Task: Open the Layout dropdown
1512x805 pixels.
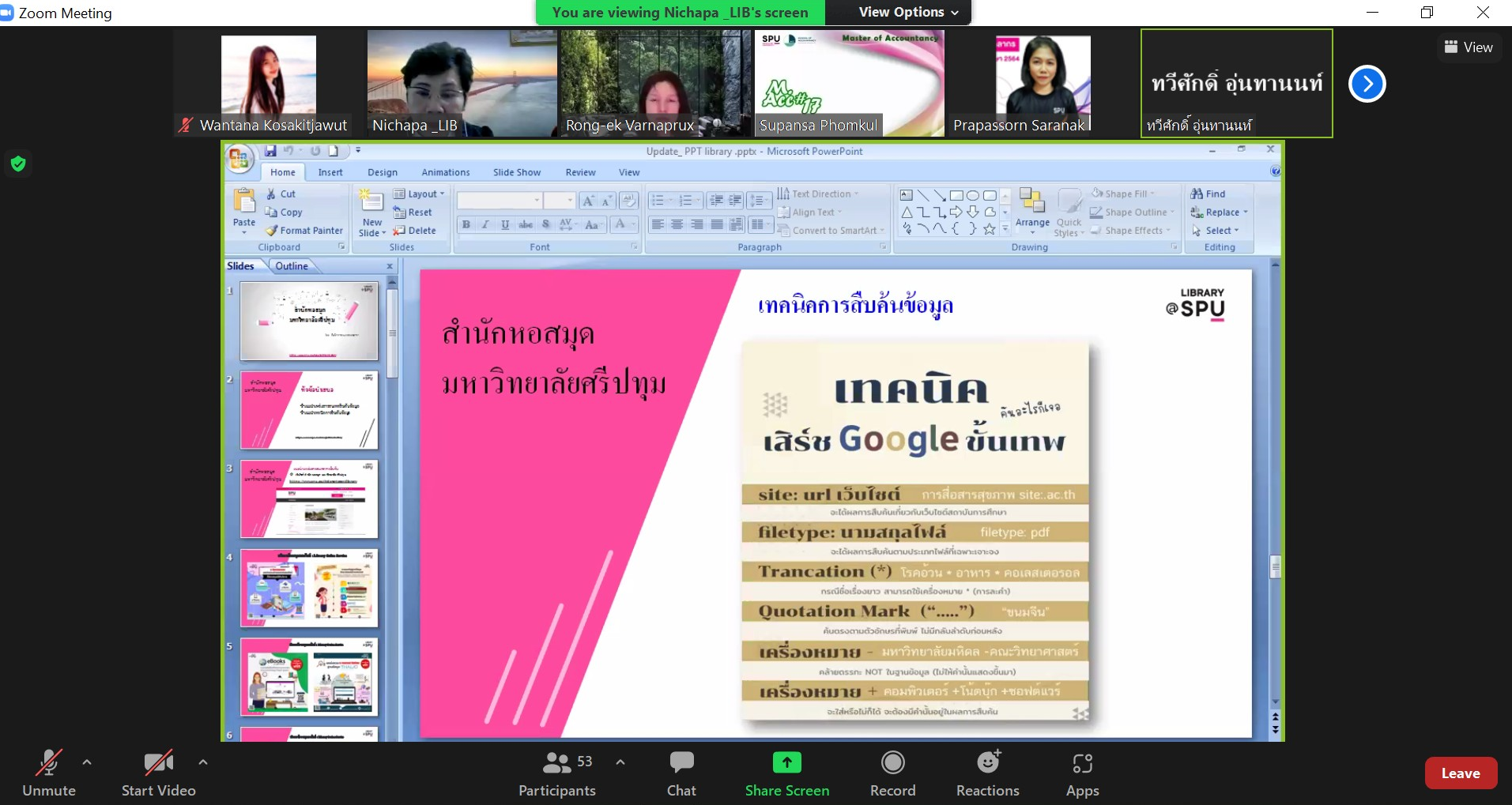Action: (419, 194)
